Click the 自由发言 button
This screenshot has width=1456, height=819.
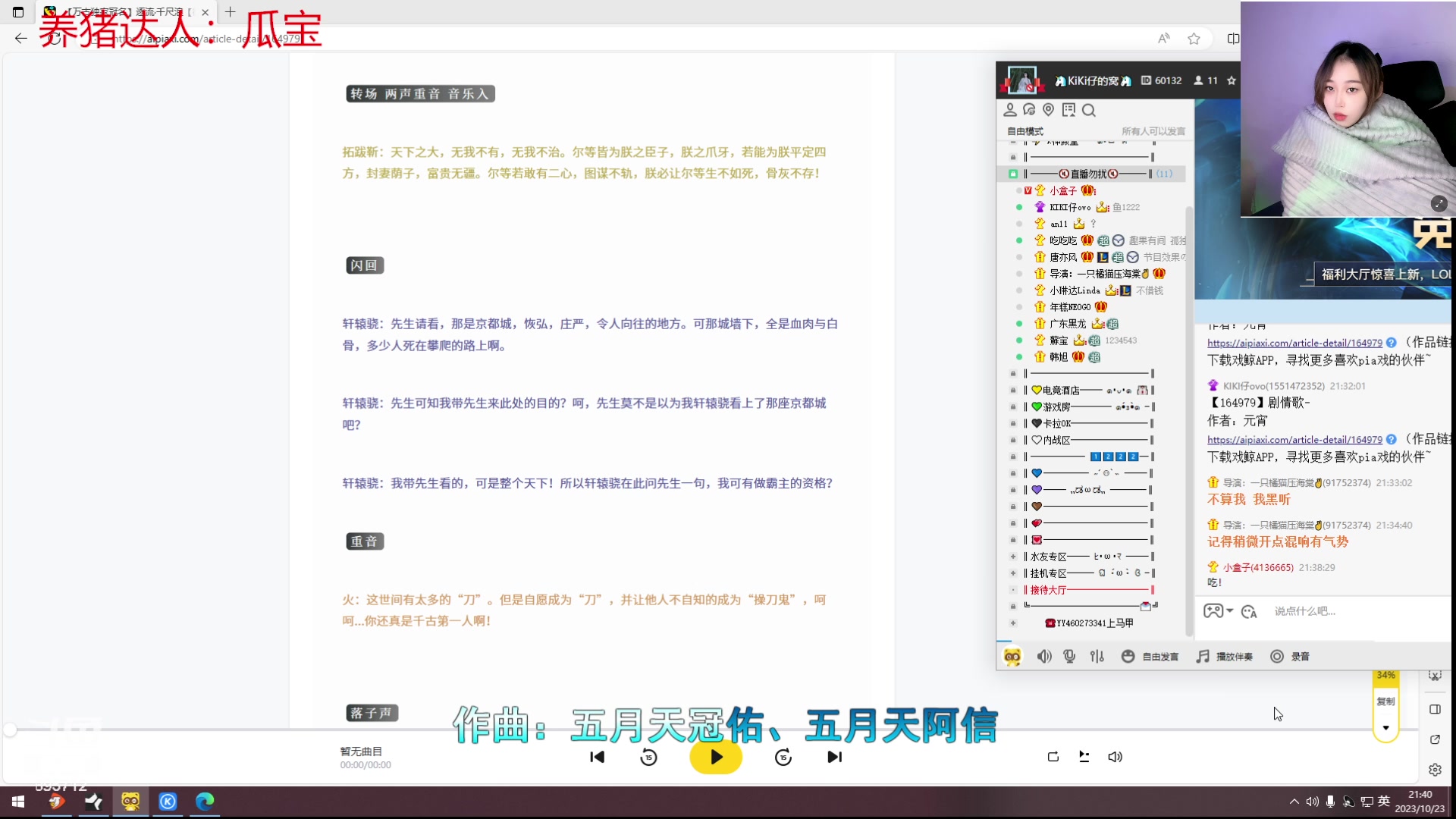(1158, 657)
